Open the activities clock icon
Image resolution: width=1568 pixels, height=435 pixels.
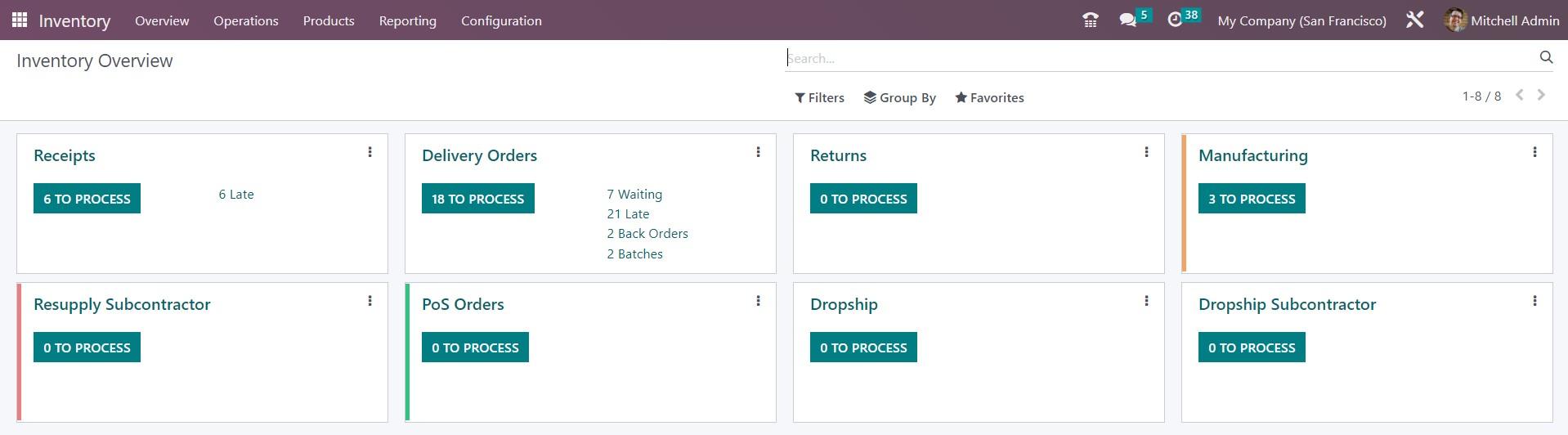tap(1175, 20)
